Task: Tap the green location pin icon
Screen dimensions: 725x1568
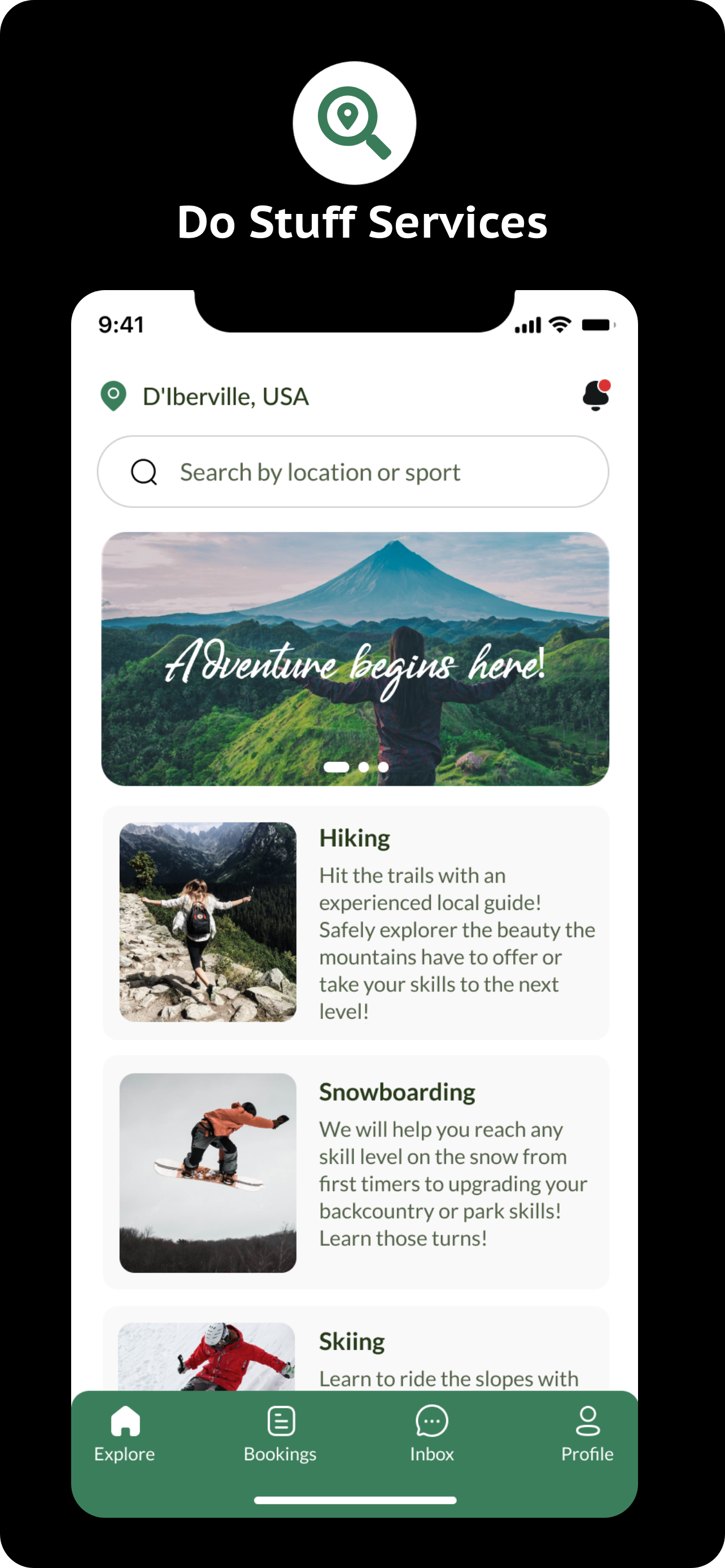Action: (x=113, y=396)
